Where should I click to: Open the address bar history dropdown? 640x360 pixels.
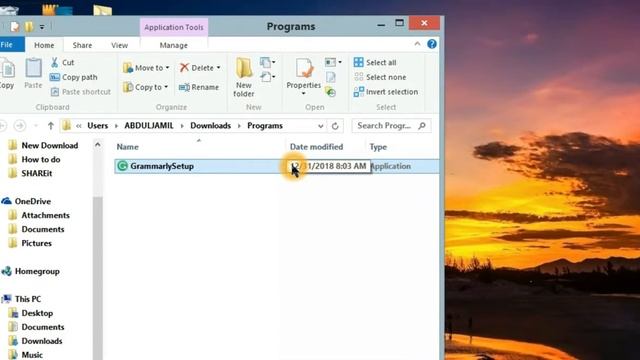320,126
